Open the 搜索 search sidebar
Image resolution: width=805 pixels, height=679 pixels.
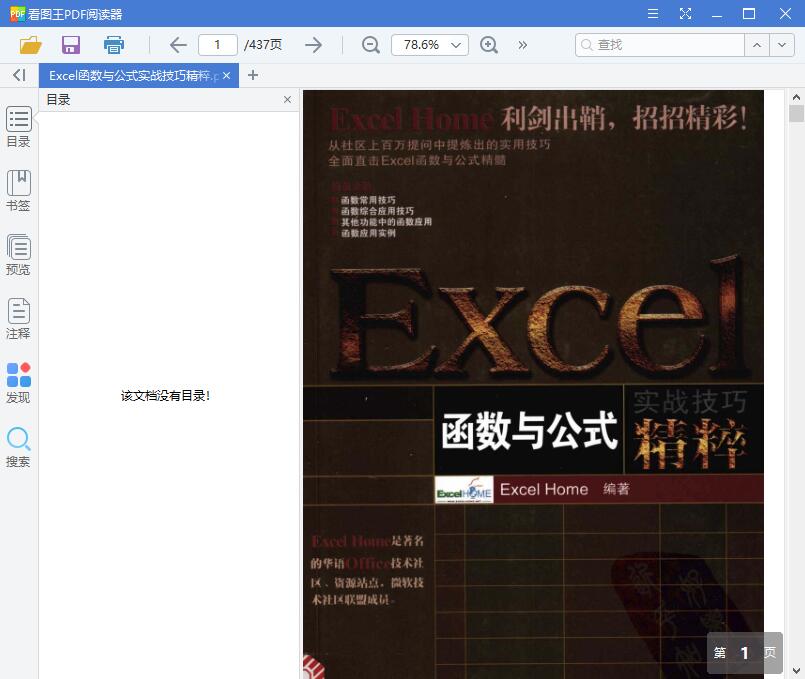(x=18, y=447)
